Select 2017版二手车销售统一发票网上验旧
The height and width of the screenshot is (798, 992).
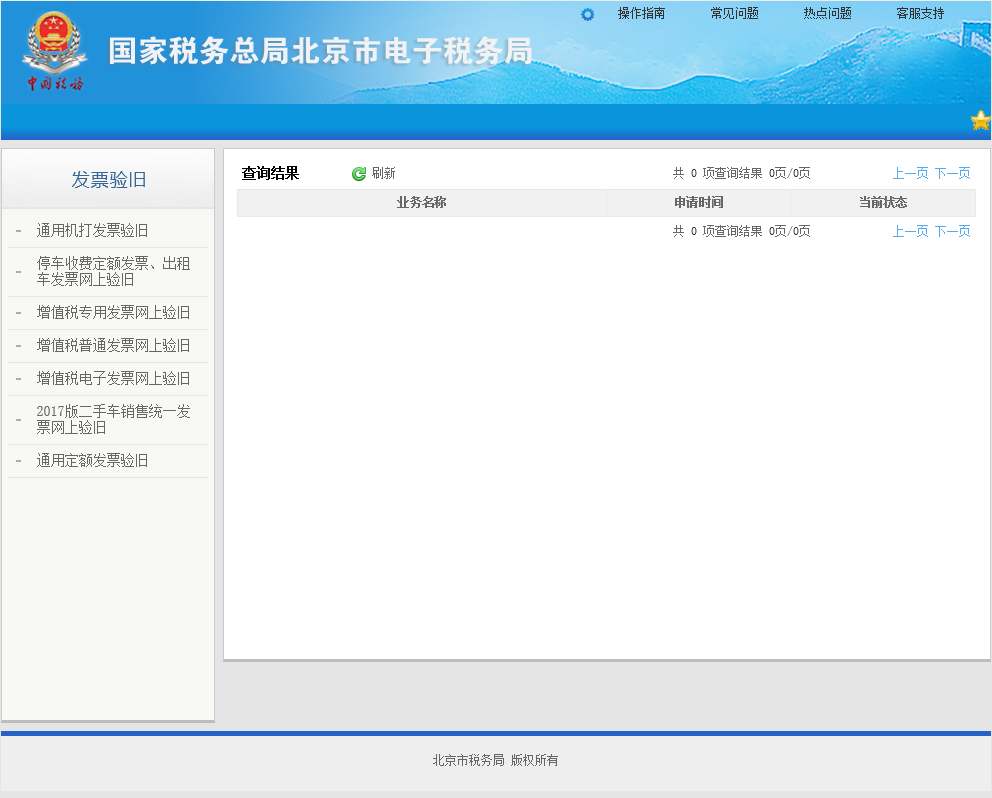pos(113,420)
